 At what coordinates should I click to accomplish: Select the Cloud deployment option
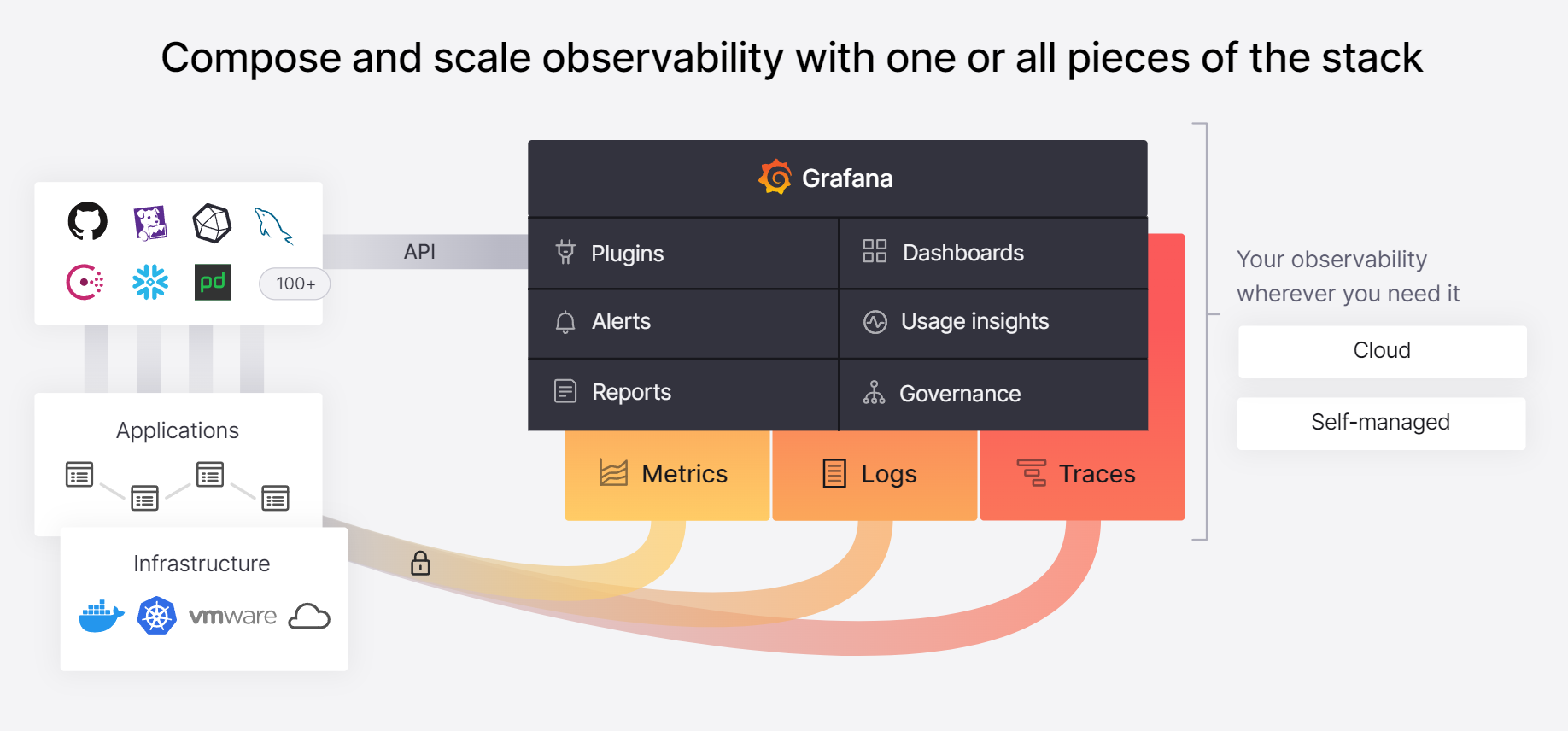click(x=1382, y=351)
